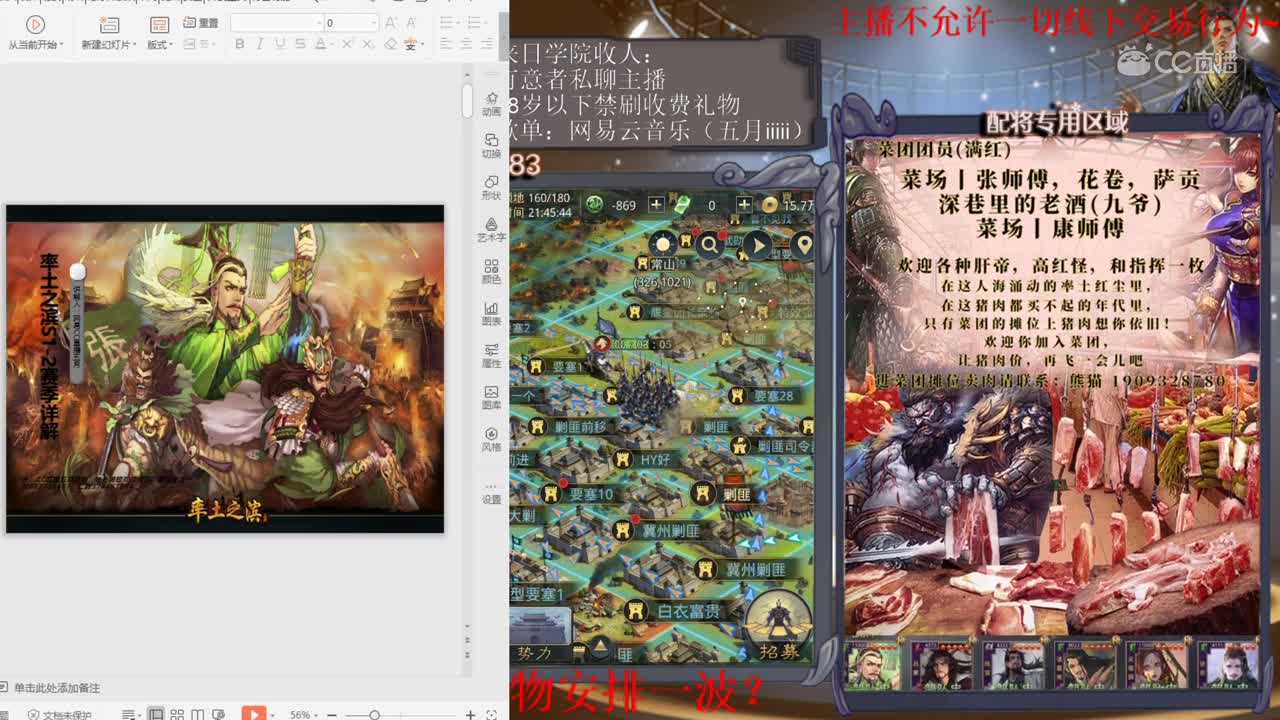The width and height of the screenshot is (1280, 720).
Task: Select the 常山 location label
Action: point(663,264)
